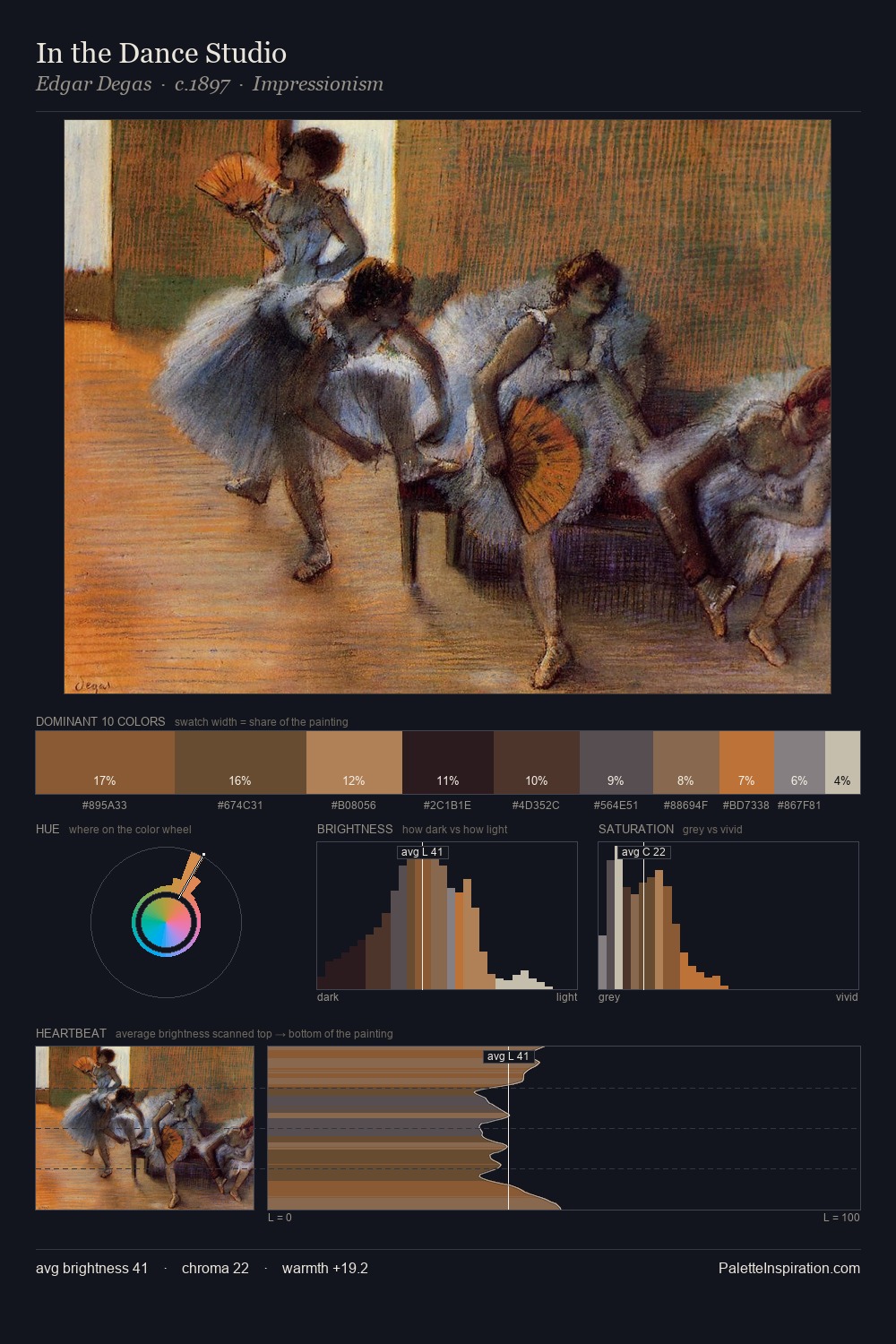This screenshot has width=896, height=1344.
Task: Click "where on the color wheel" caption
Action: pos(130,830)
